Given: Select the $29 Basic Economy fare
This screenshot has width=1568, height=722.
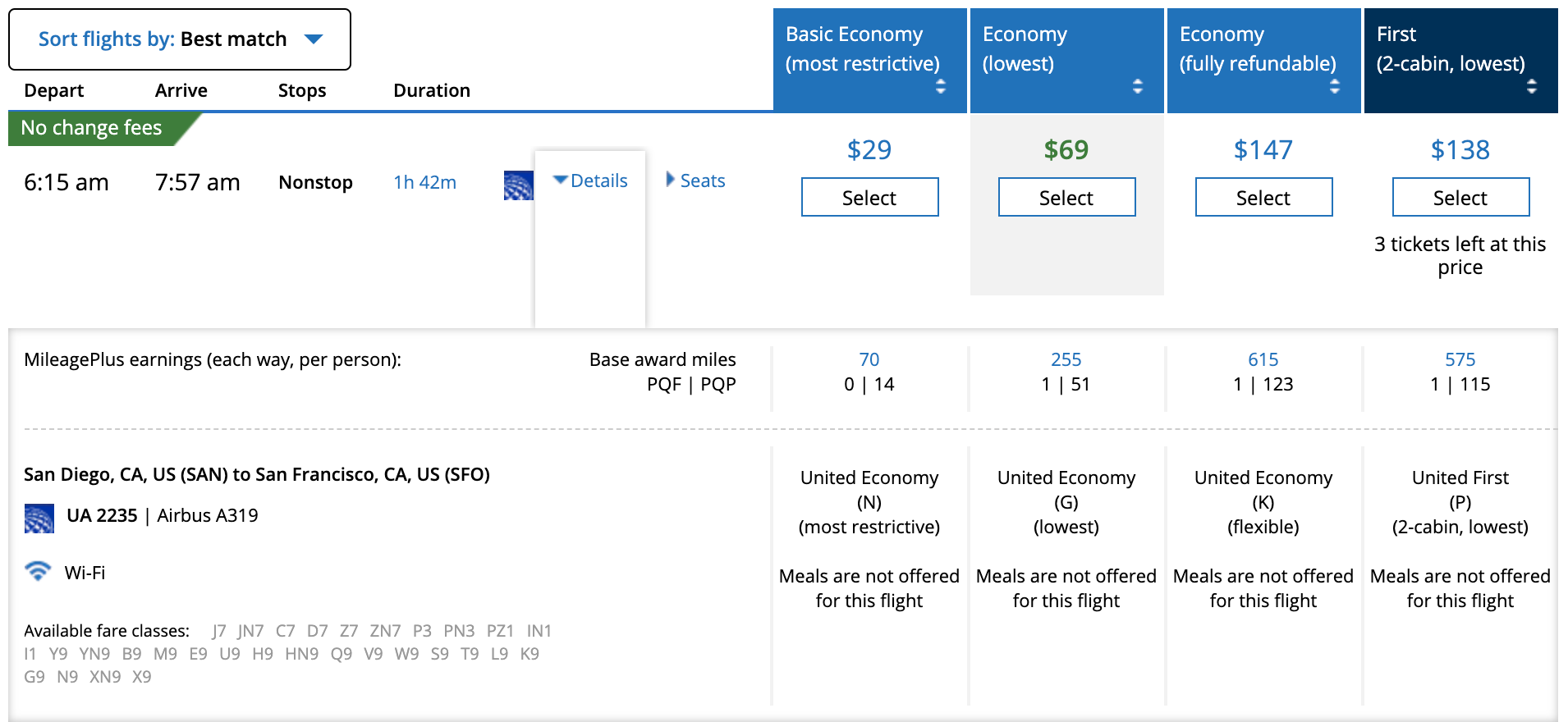Looking at the screenshot, I should tap(869, 198).
